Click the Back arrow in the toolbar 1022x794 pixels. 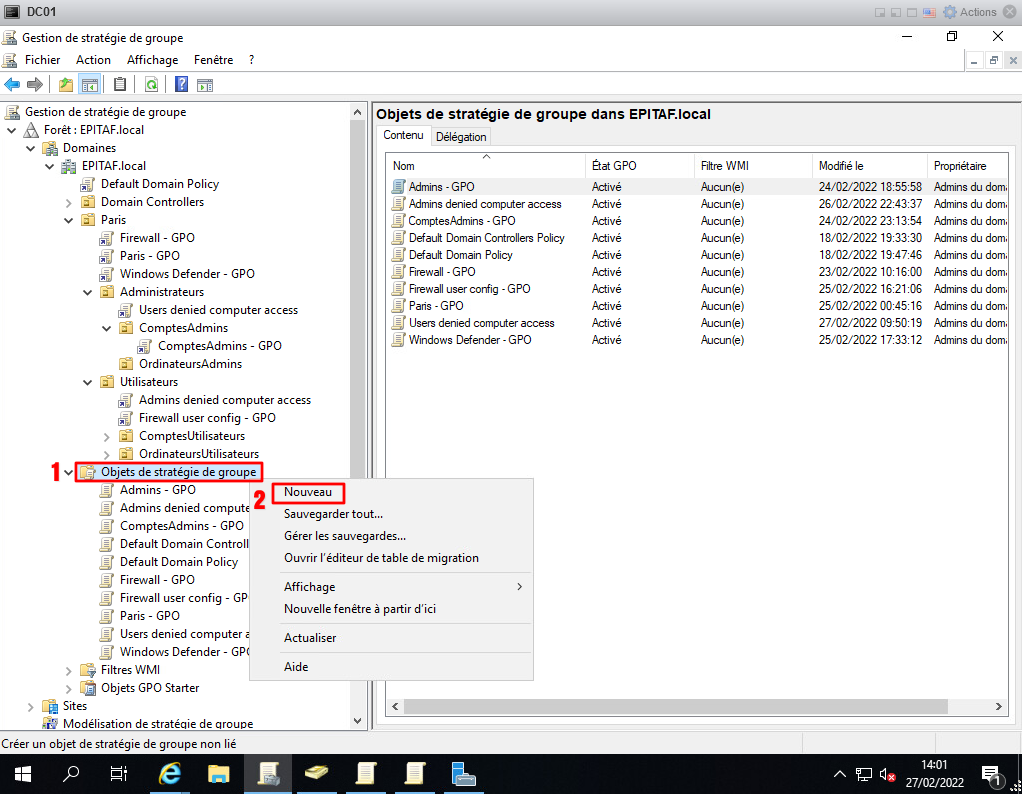point(13,85)
